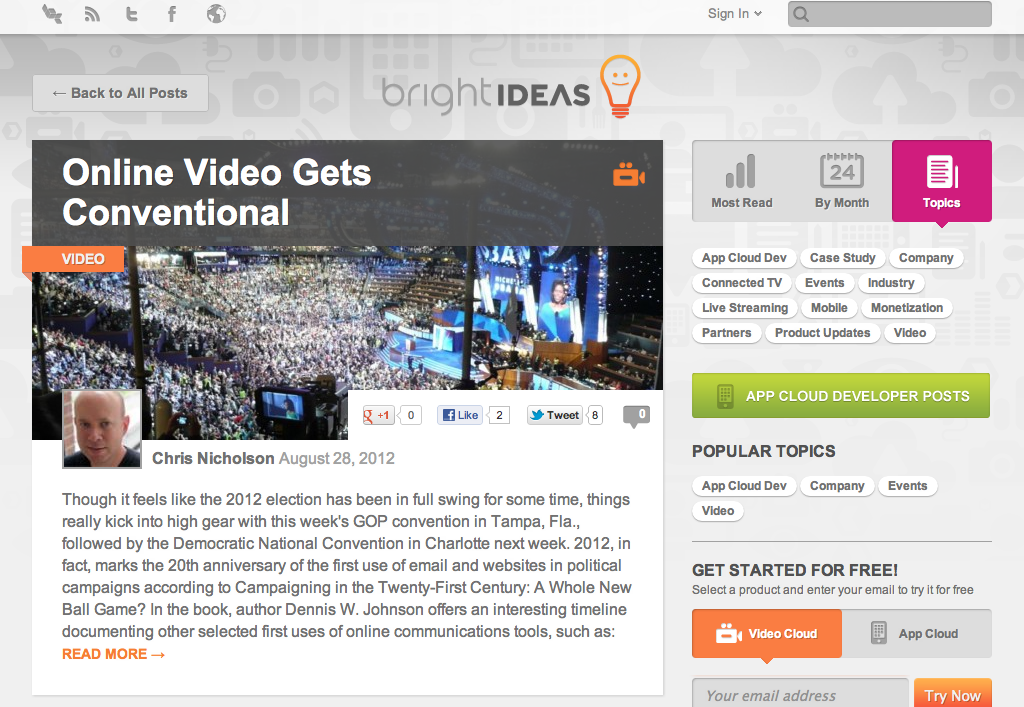Click the Live Streaming topic tag

[x=744, y=308]
